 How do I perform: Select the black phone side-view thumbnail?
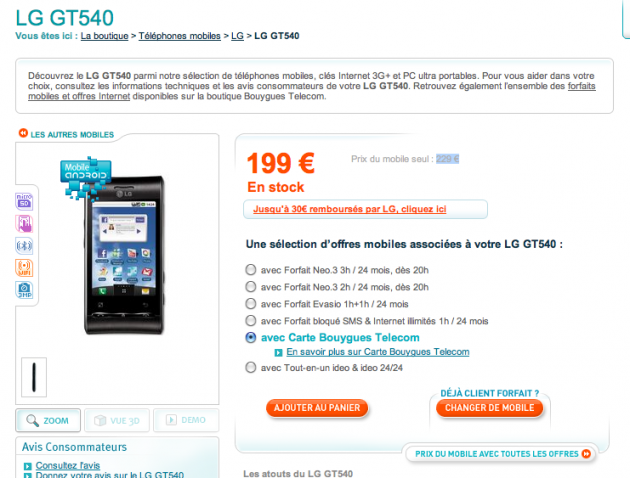(x=34, y=377)
